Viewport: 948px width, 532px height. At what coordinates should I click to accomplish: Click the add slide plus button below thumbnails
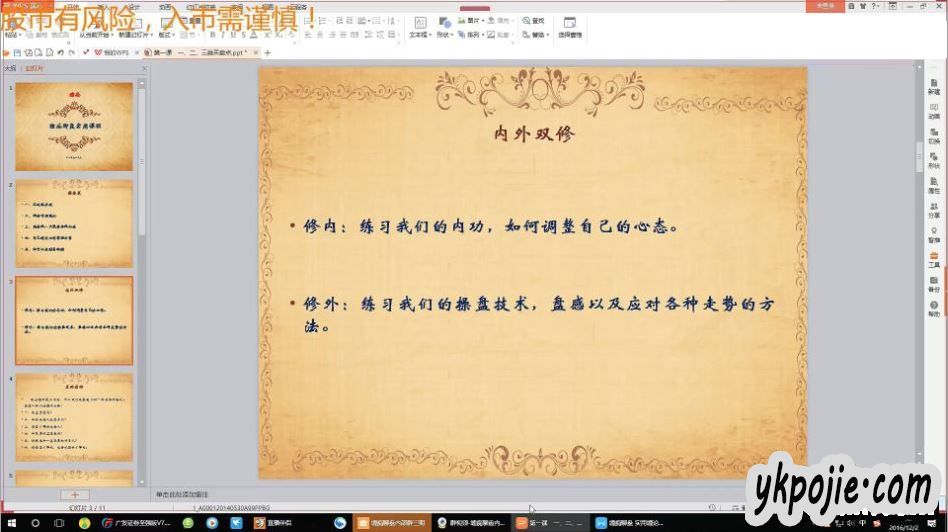[x=74, y=494]
